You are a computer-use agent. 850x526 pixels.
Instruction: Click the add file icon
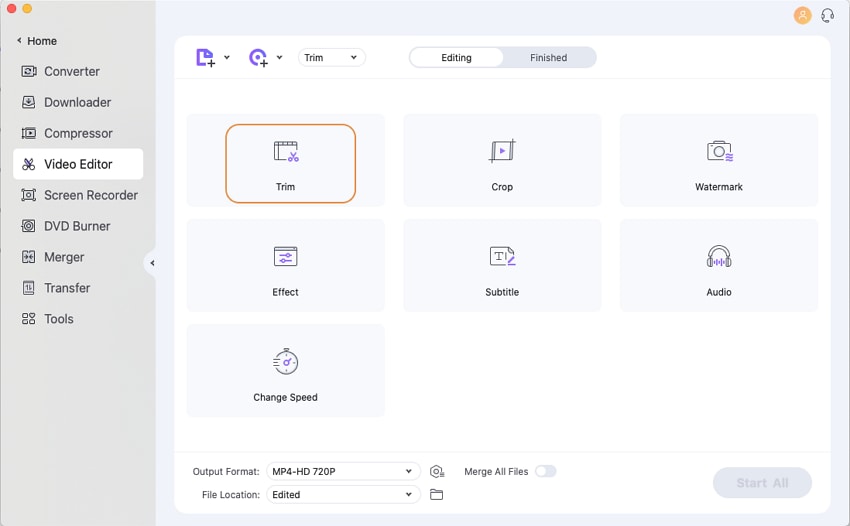[205, 57]
